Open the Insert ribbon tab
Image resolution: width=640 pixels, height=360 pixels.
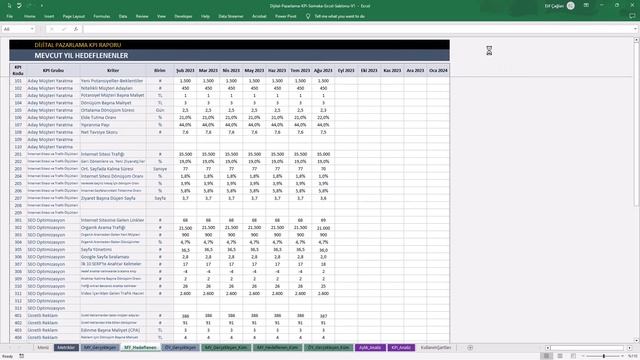49,16
